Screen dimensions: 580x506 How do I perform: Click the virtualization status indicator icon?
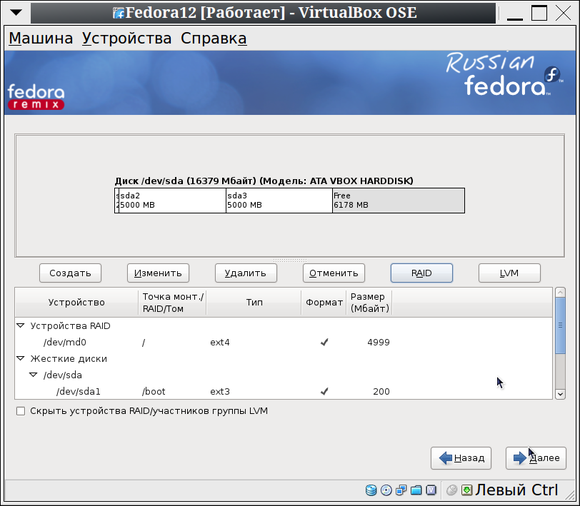coord(431,490)
